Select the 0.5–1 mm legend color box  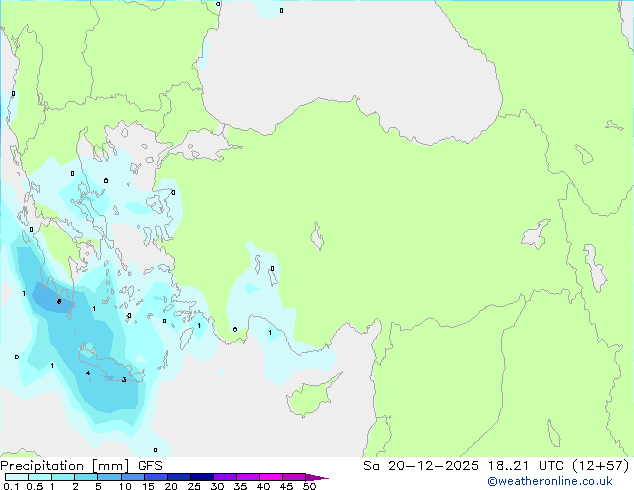40,477
